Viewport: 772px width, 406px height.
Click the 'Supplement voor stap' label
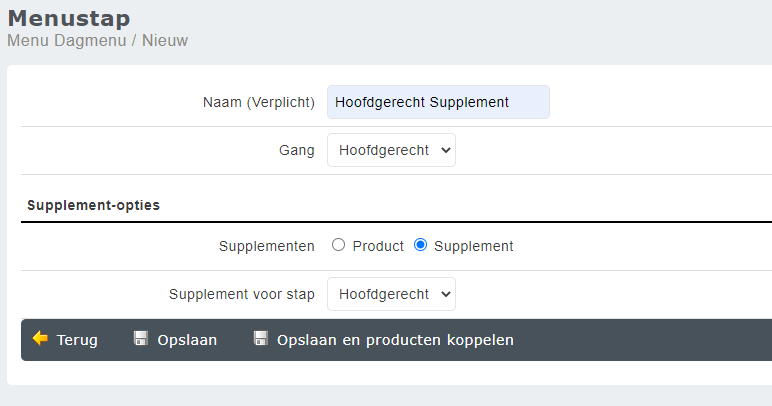point(242,294)
